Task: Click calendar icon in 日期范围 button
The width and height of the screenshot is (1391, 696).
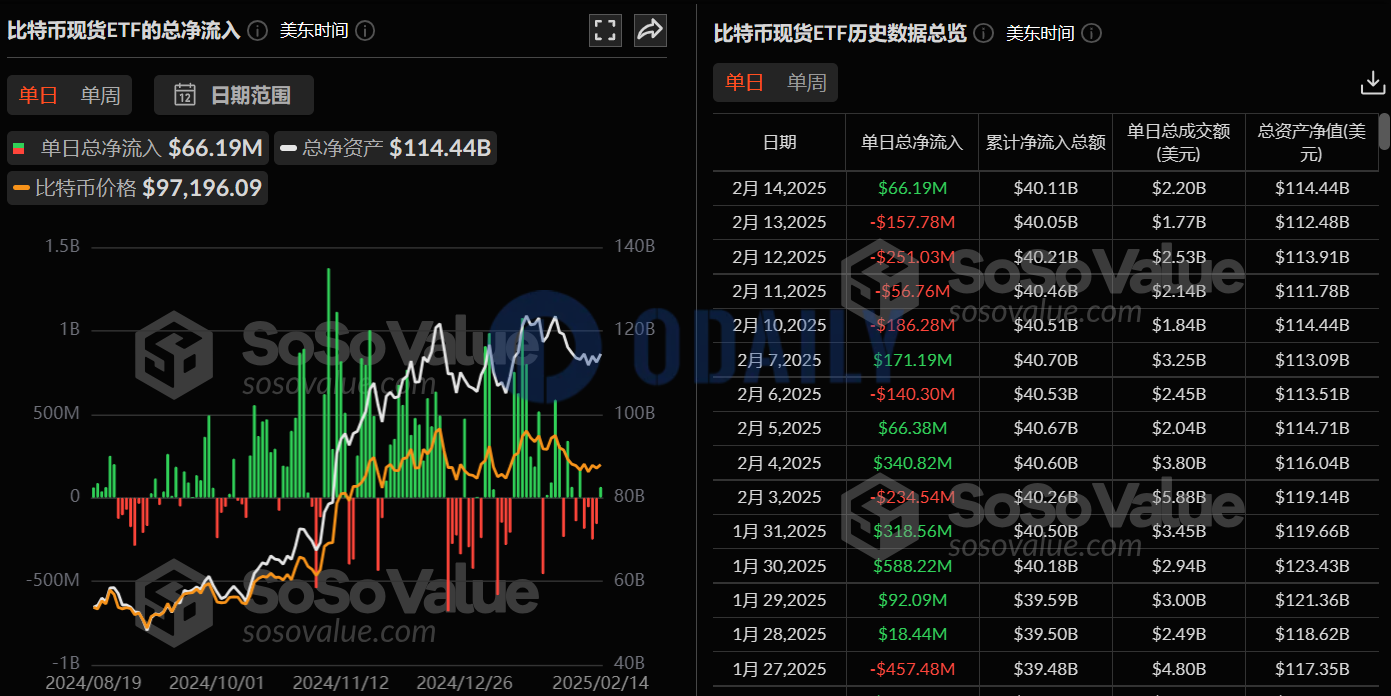Action: [185, 95]
